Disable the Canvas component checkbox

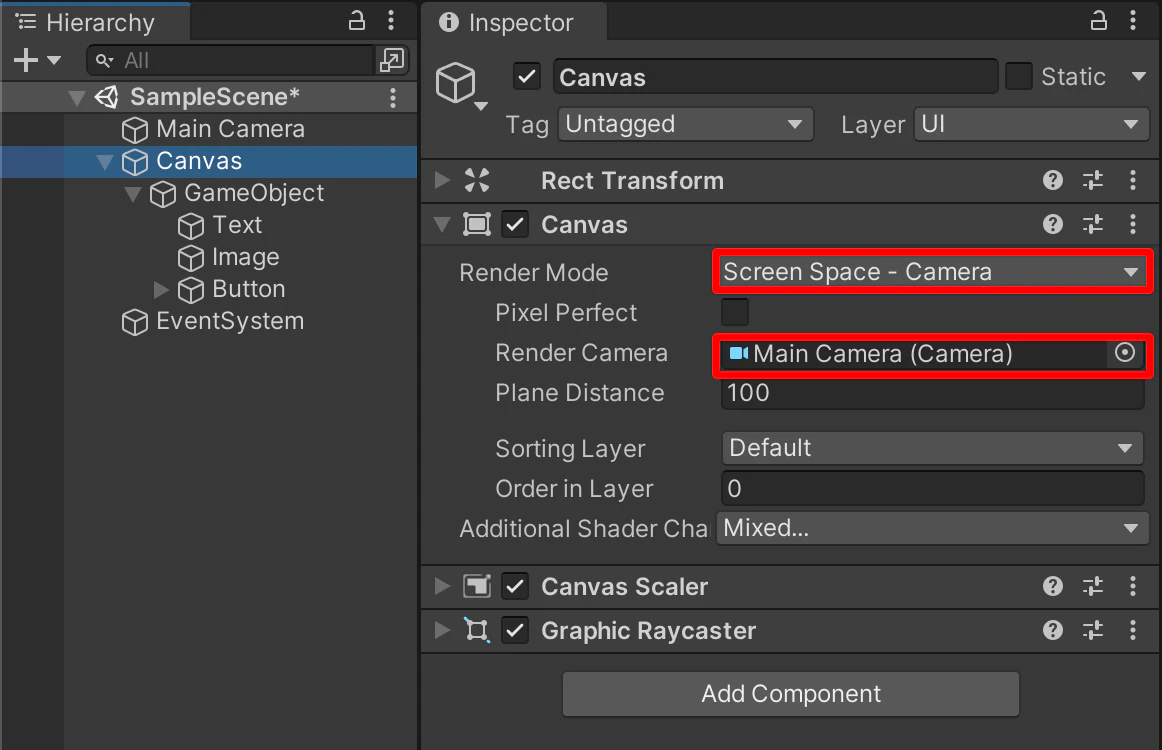point(515,225)
